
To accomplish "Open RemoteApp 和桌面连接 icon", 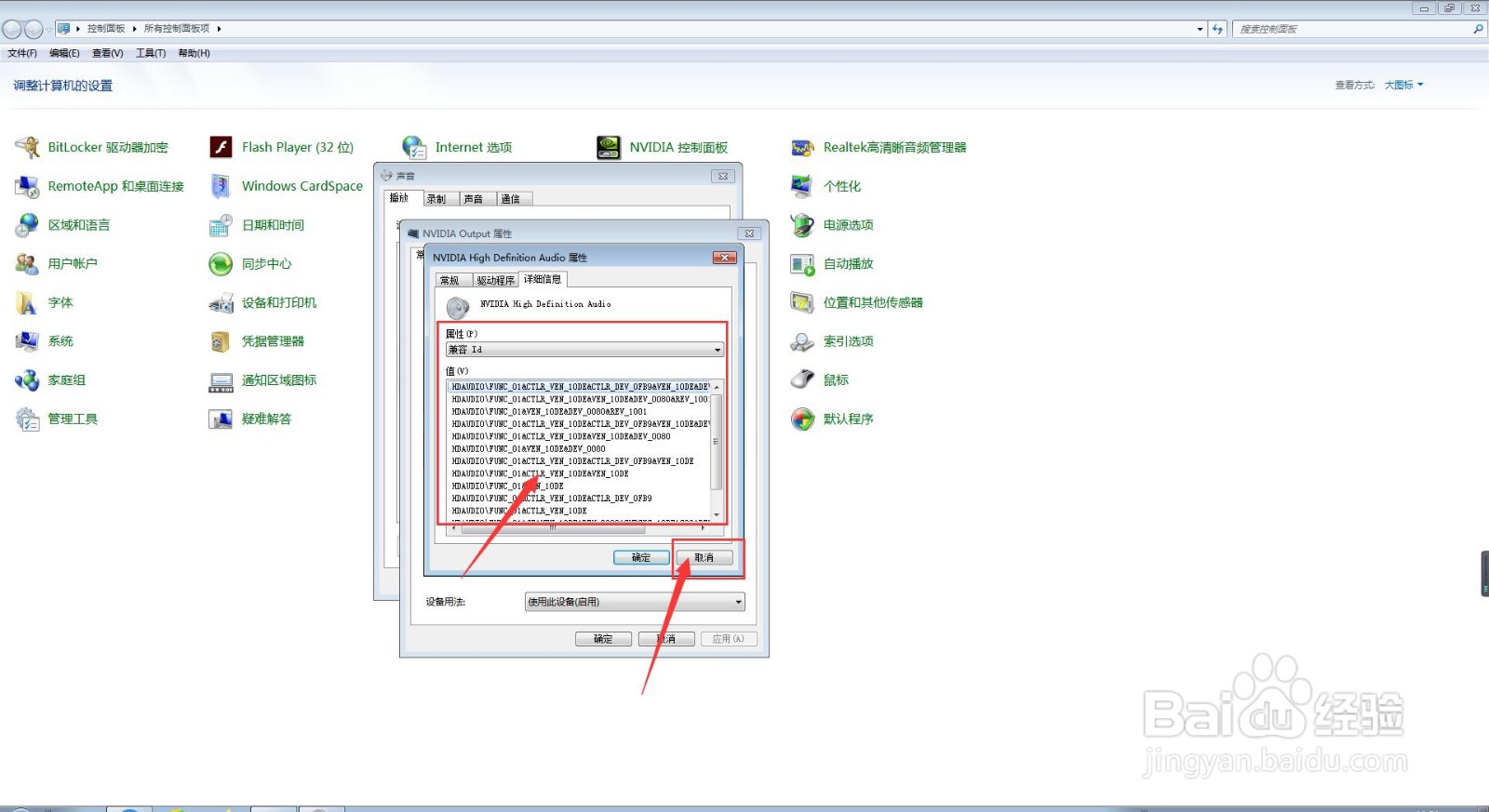I will (28, 186).
